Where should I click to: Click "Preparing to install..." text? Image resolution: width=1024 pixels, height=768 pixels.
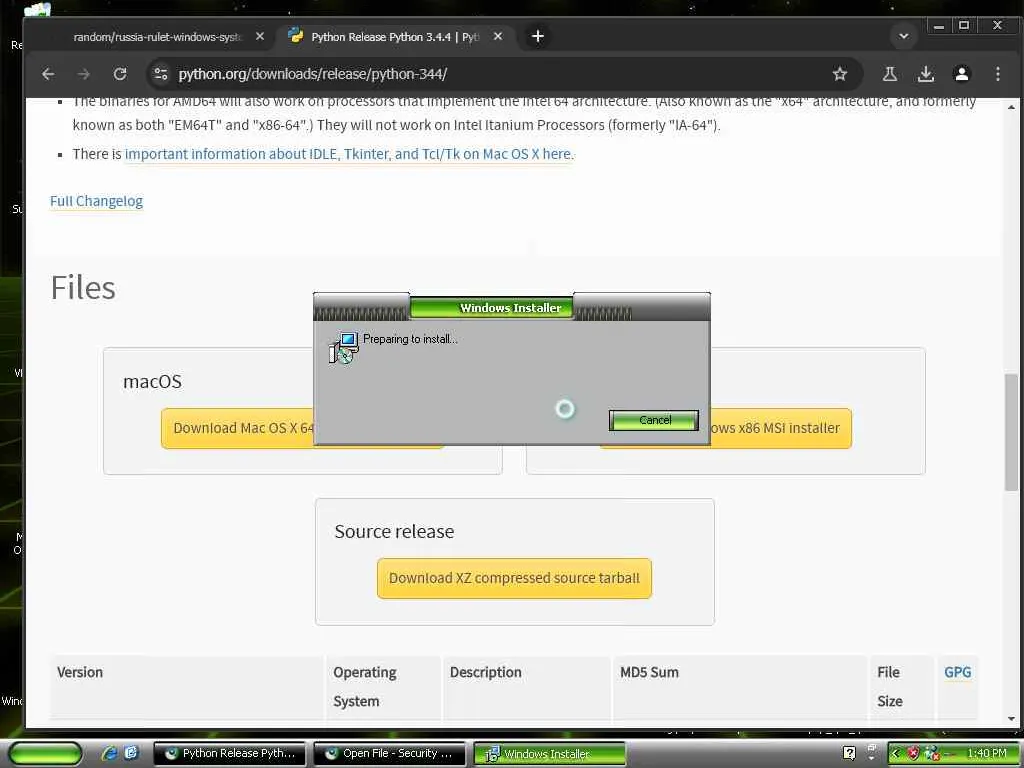410,339
